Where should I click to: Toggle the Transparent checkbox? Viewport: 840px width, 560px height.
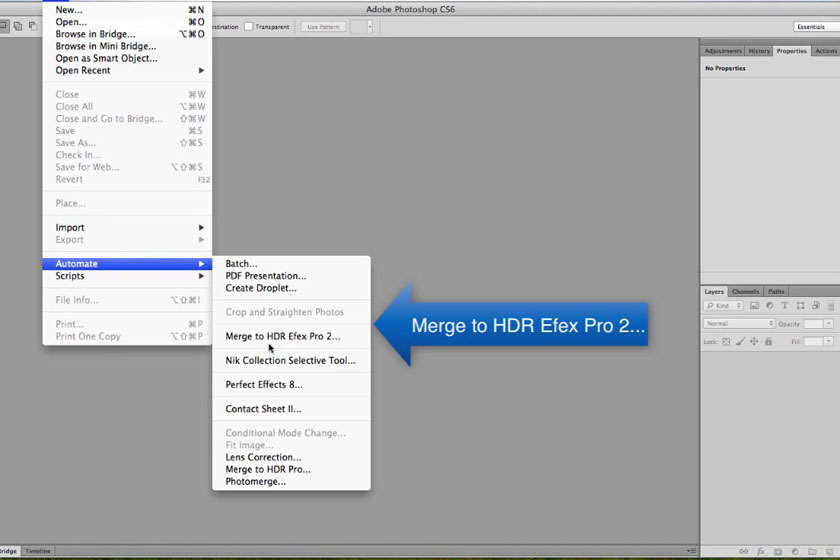point(249,26)
